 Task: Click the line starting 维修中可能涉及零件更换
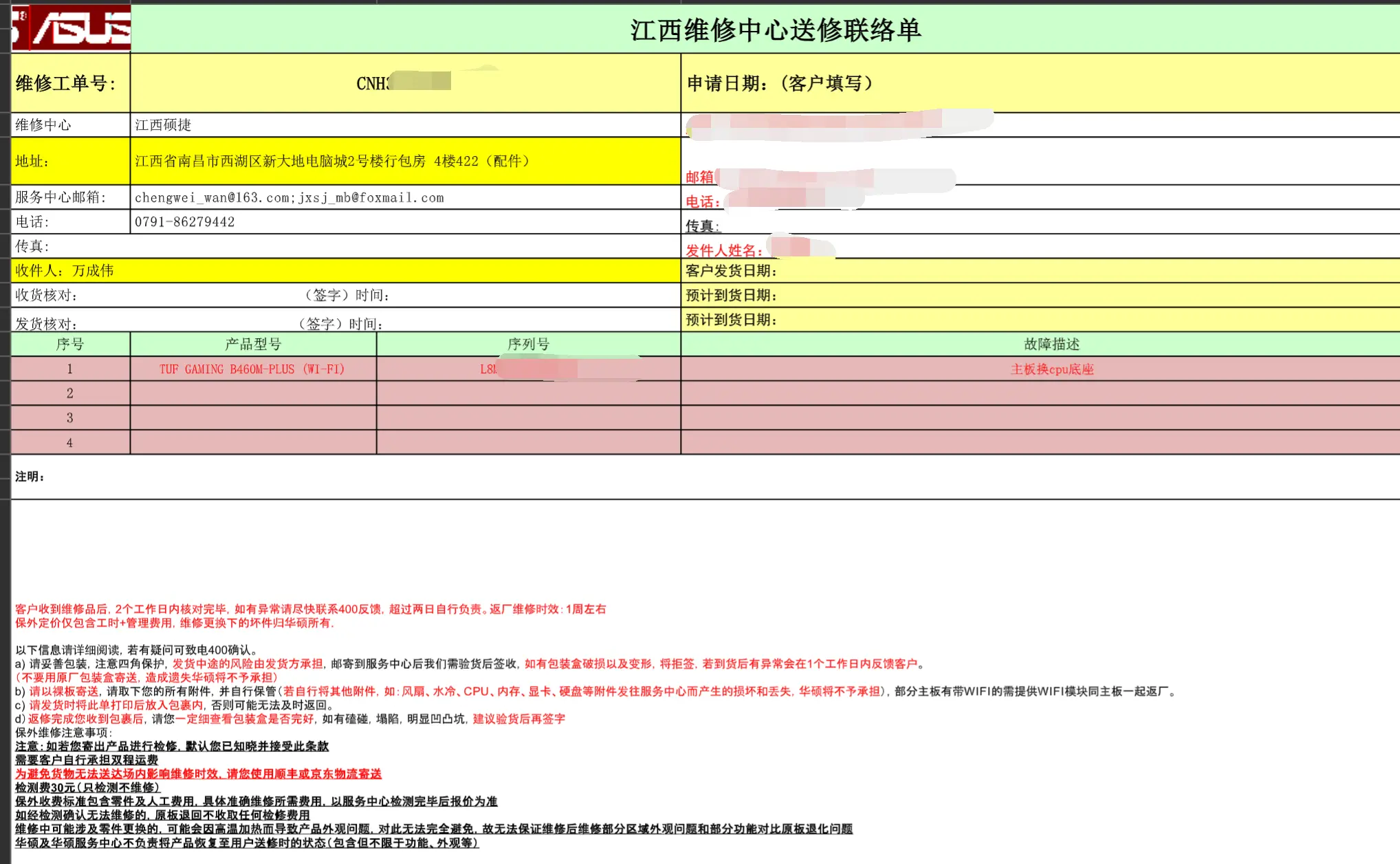click(434, 829)
